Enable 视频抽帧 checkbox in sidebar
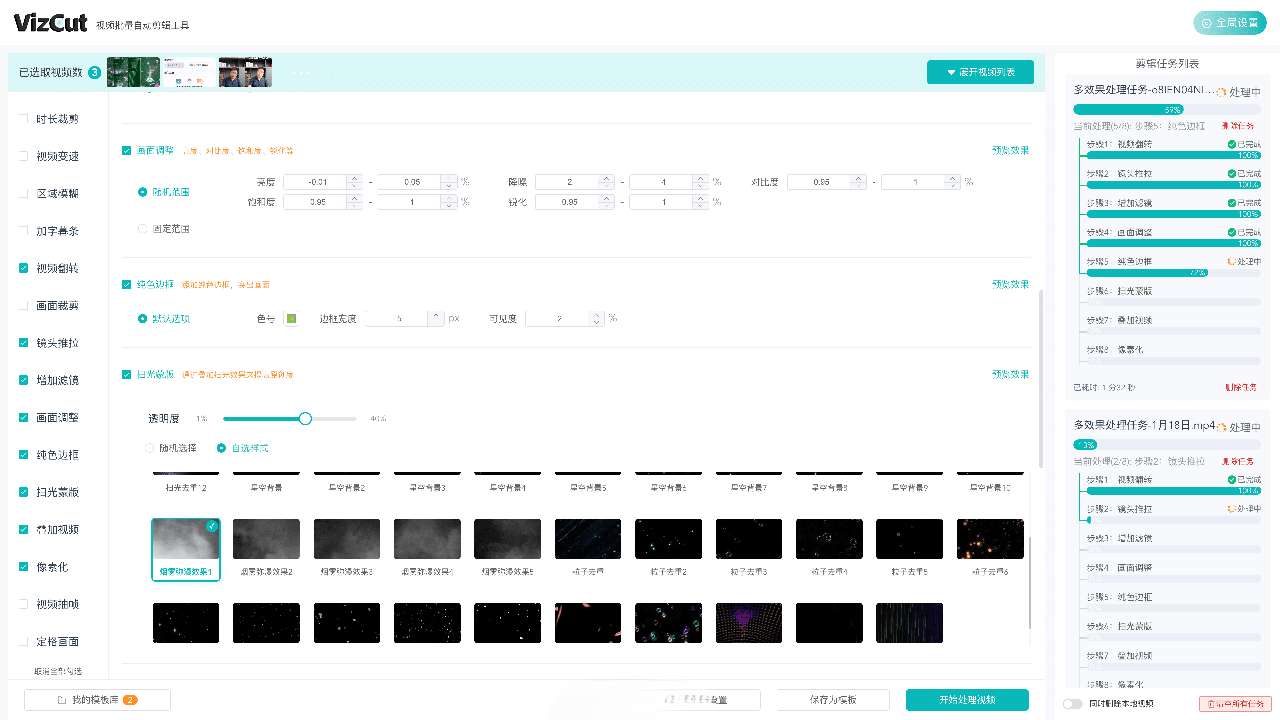Viewport: 1280px width, 720px height. tap(24, 604)
